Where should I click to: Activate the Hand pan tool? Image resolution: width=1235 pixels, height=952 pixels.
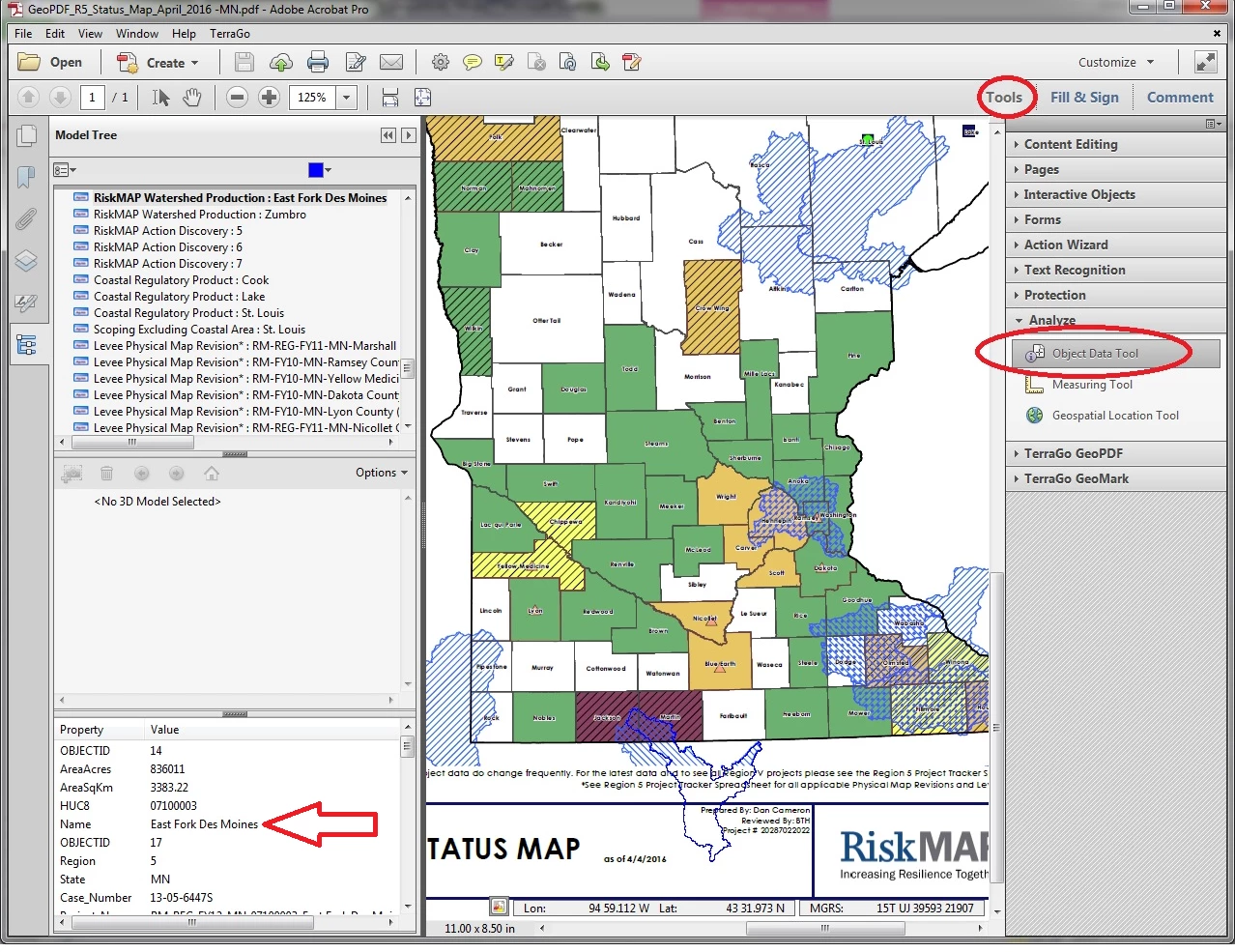point(192,98)
